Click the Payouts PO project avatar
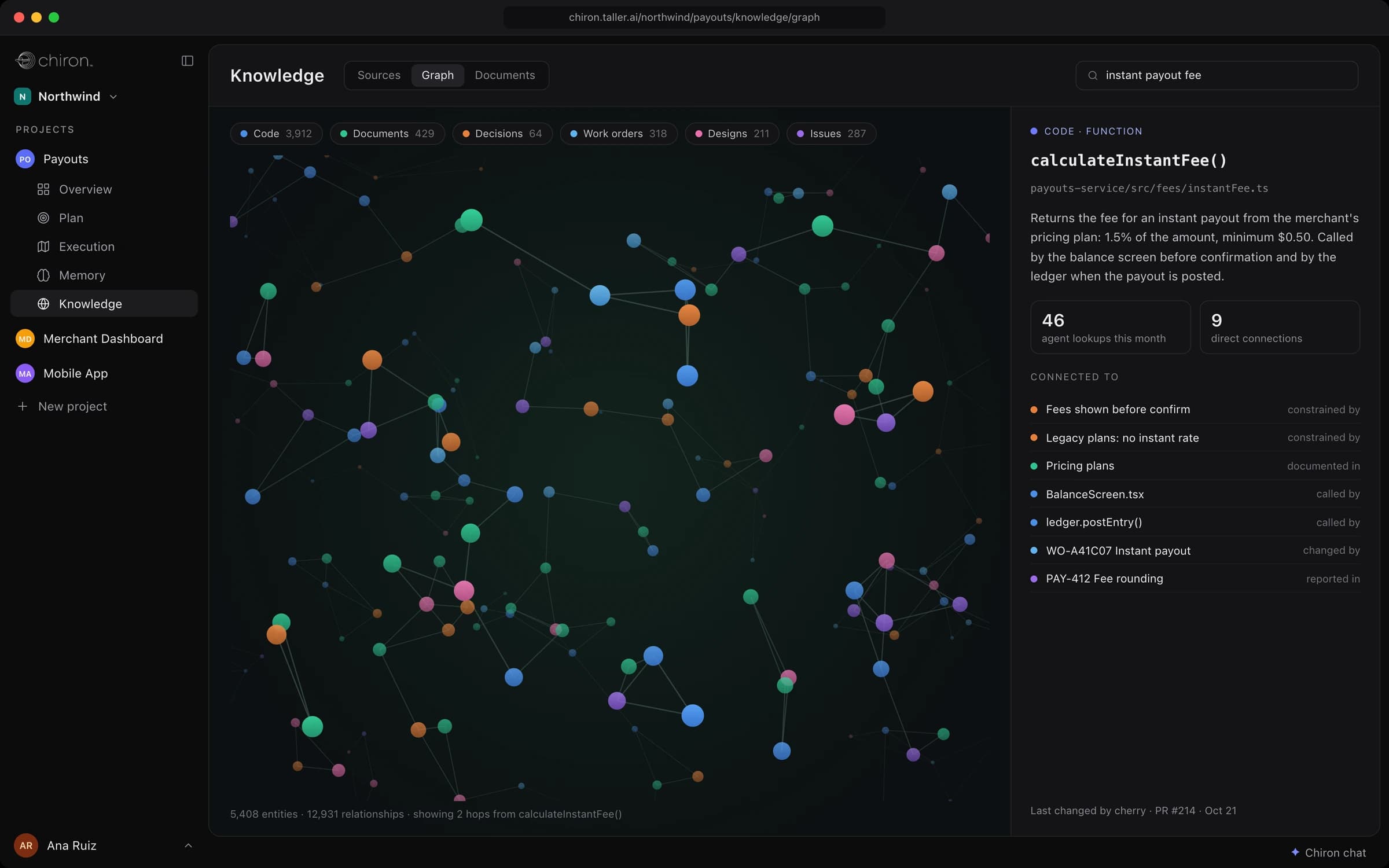The height and width of the screenshot is (868, 1389). click(x=25, y=159)
